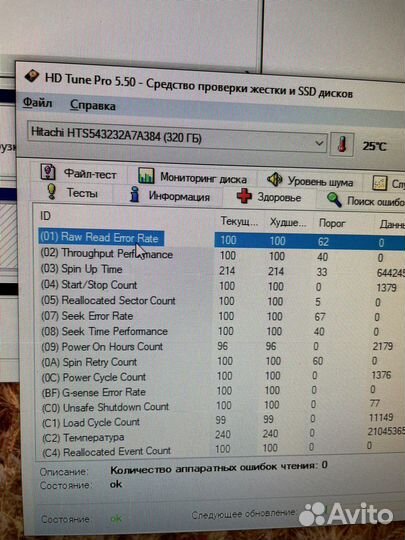Open the Тесты tab
The height and width of the screenshot is (540, 405).
coord(72,192)
